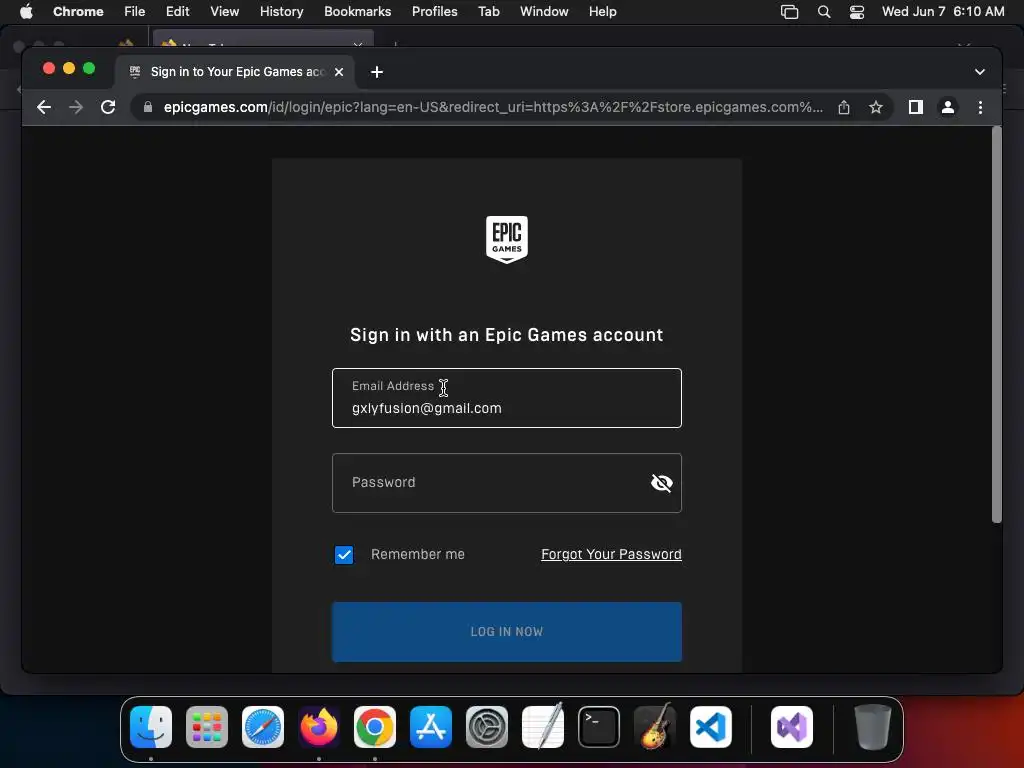Viewport: 1024px width, 768px height.
Task: Click the Remember me label
Action: pos(418,554)
